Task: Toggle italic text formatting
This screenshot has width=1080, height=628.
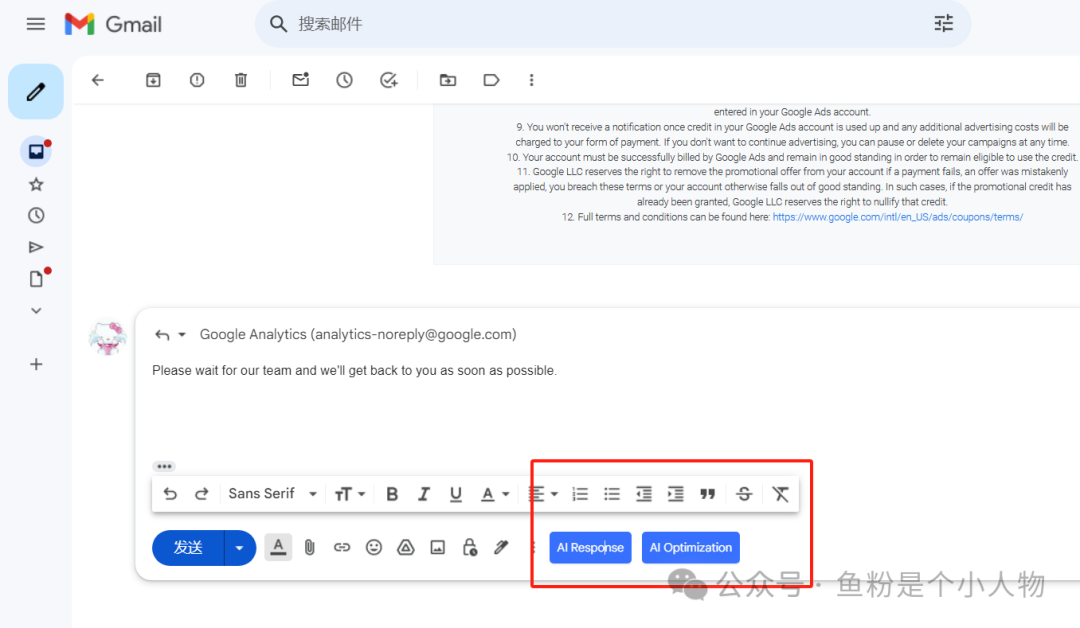Action: 424,494
